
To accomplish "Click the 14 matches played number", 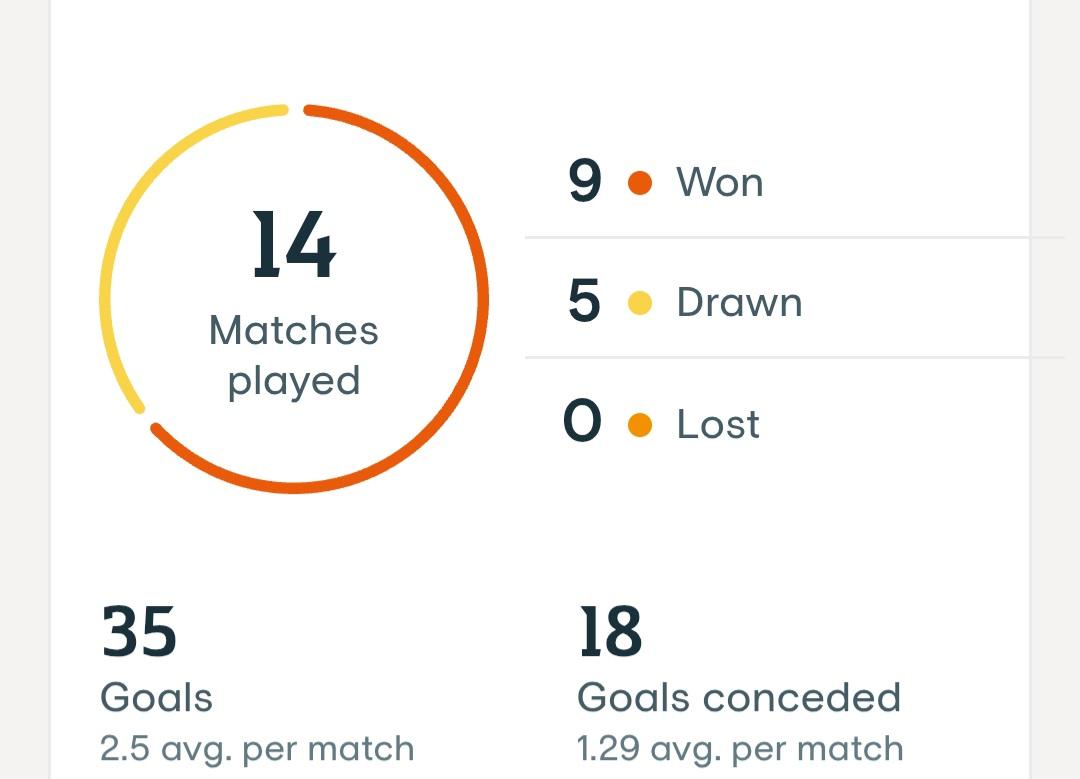I will click(294, 245).
